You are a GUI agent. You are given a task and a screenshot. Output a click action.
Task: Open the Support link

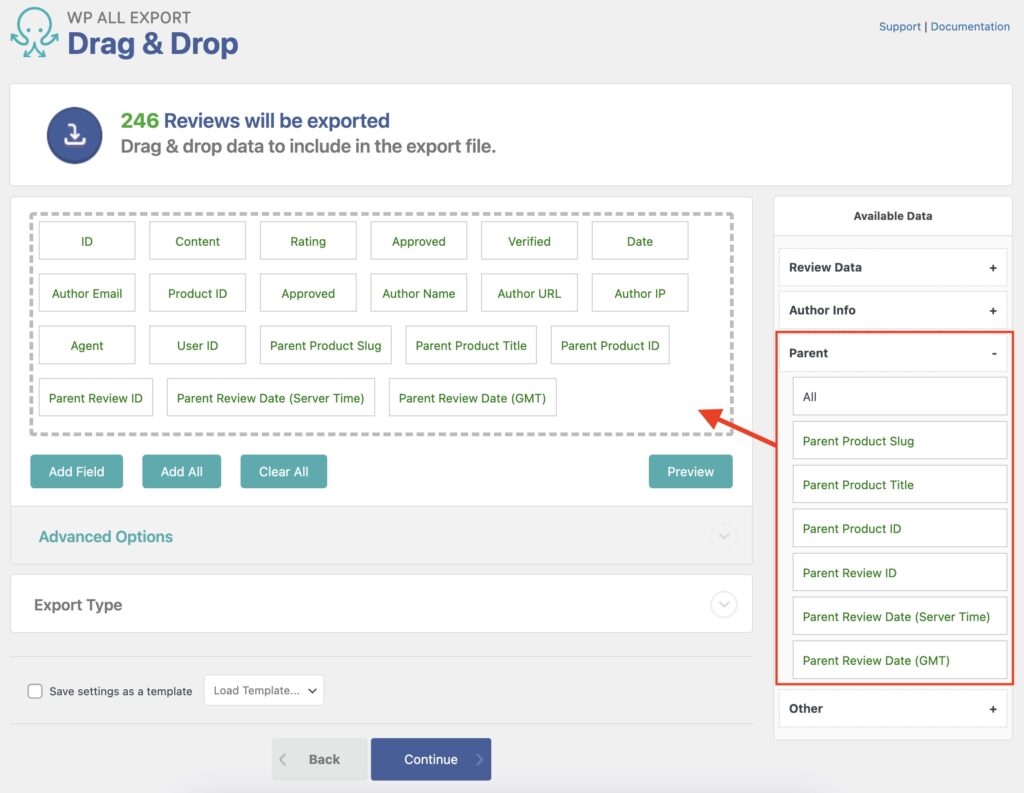coord(899,26)
